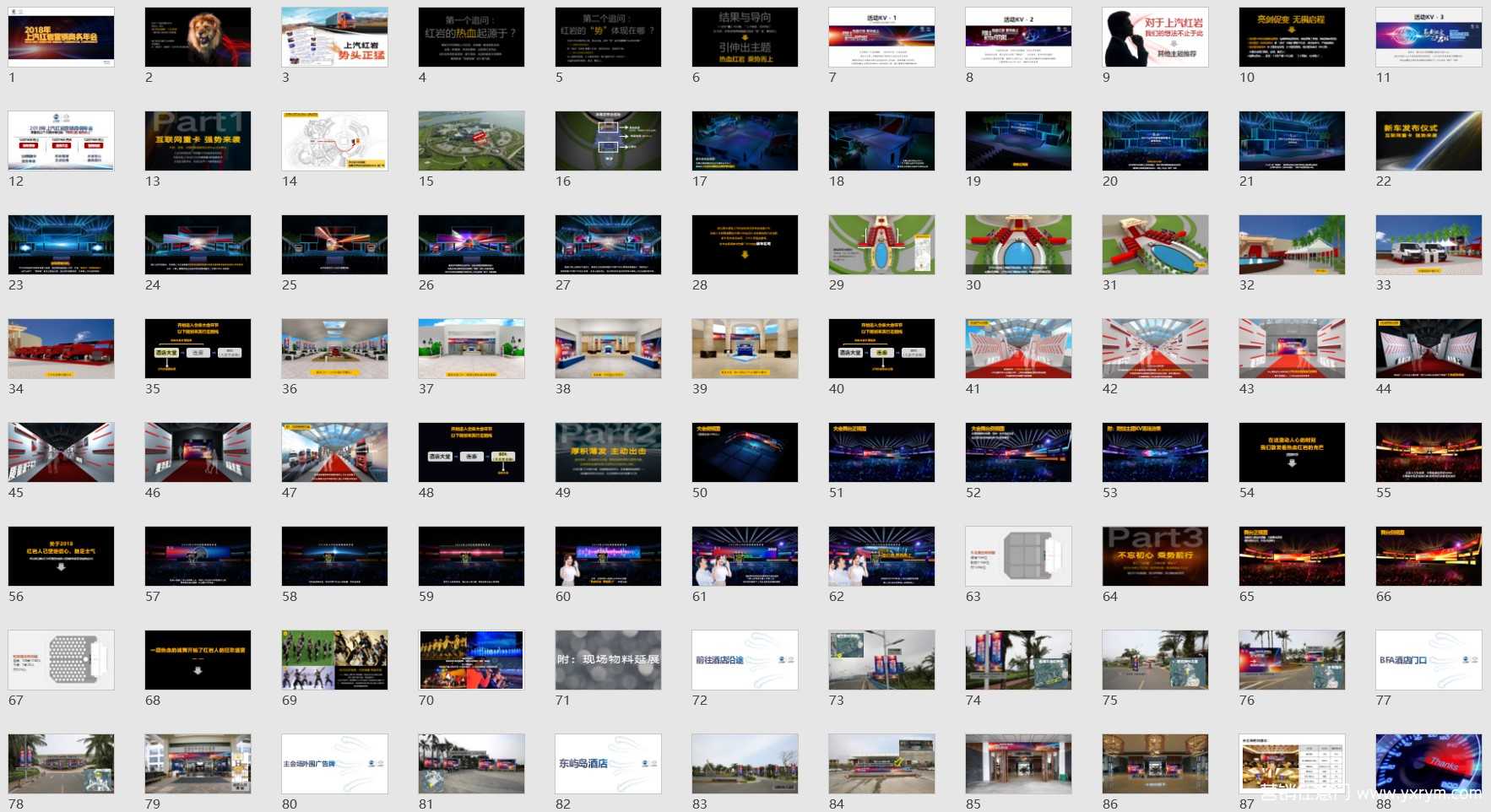This screenshot has height=812, width=1491.
Task: Select slide 33 thumbnail
Action: (x=1429, y=245)
